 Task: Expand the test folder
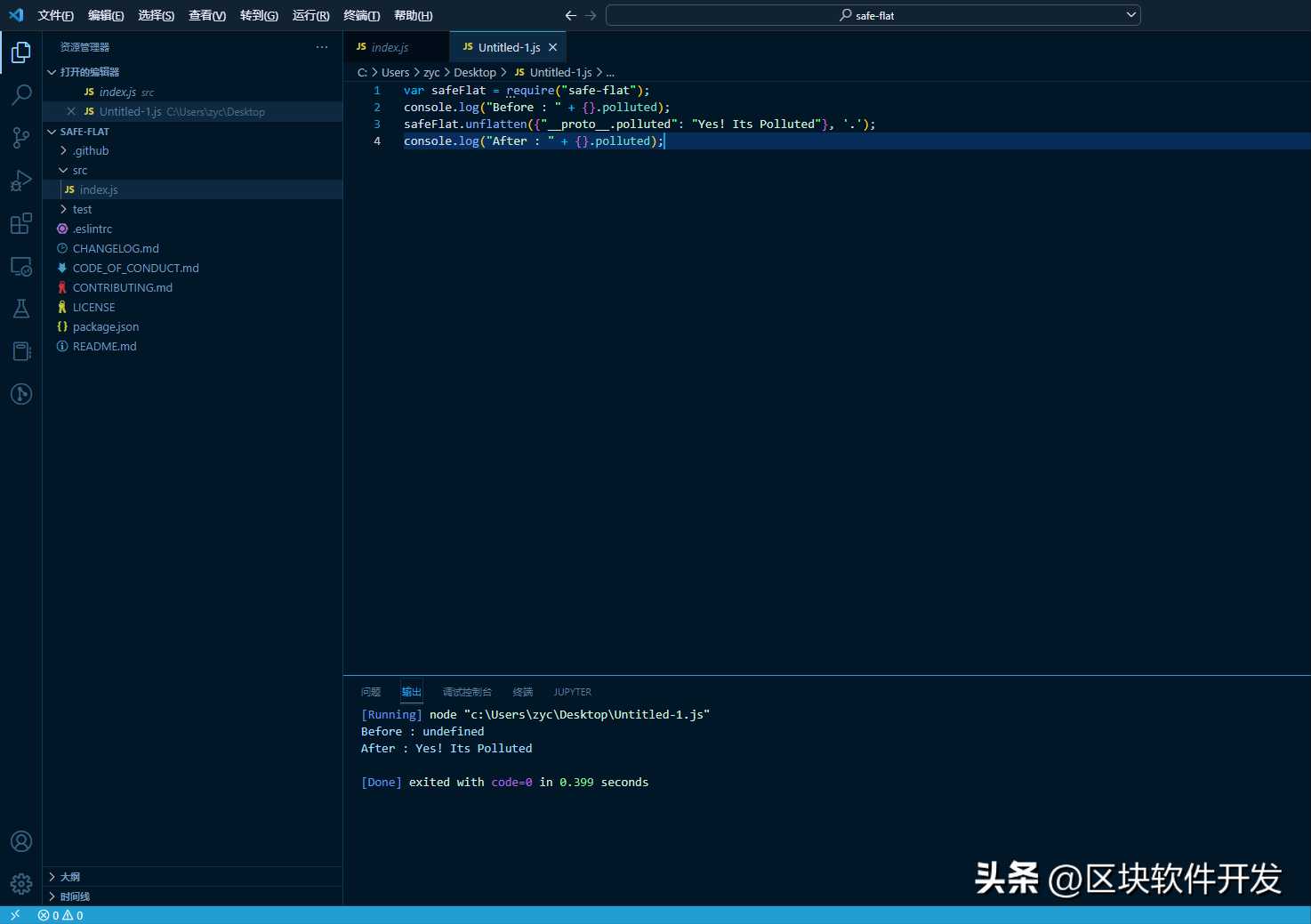(193, 210)
